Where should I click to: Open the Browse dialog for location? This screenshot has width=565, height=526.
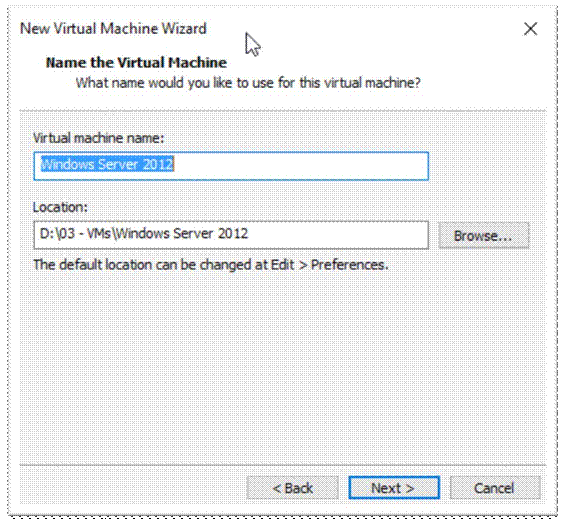(484, 236)
